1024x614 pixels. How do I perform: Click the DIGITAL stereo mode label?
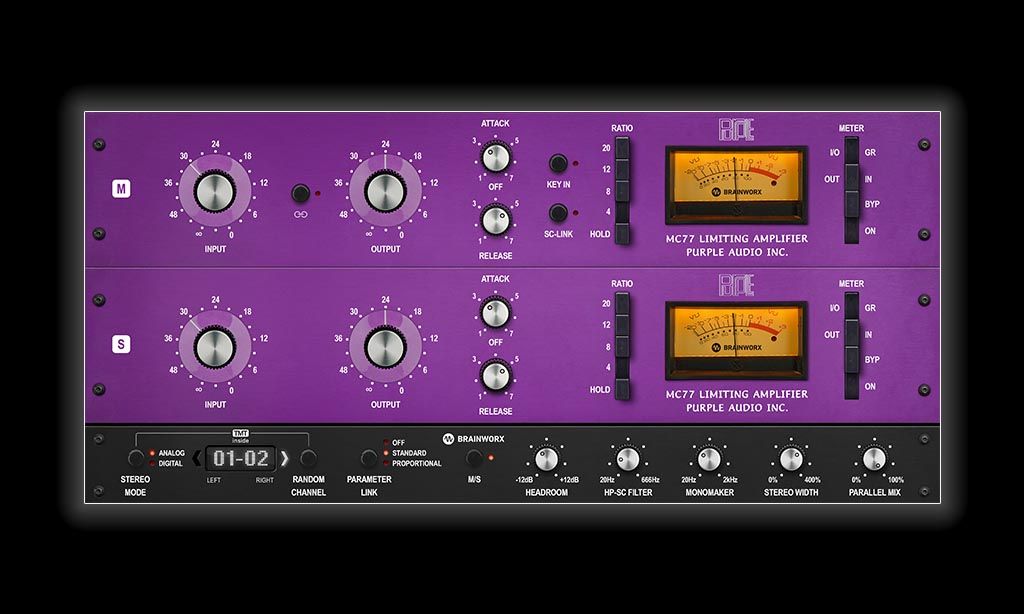click(171, 463)
